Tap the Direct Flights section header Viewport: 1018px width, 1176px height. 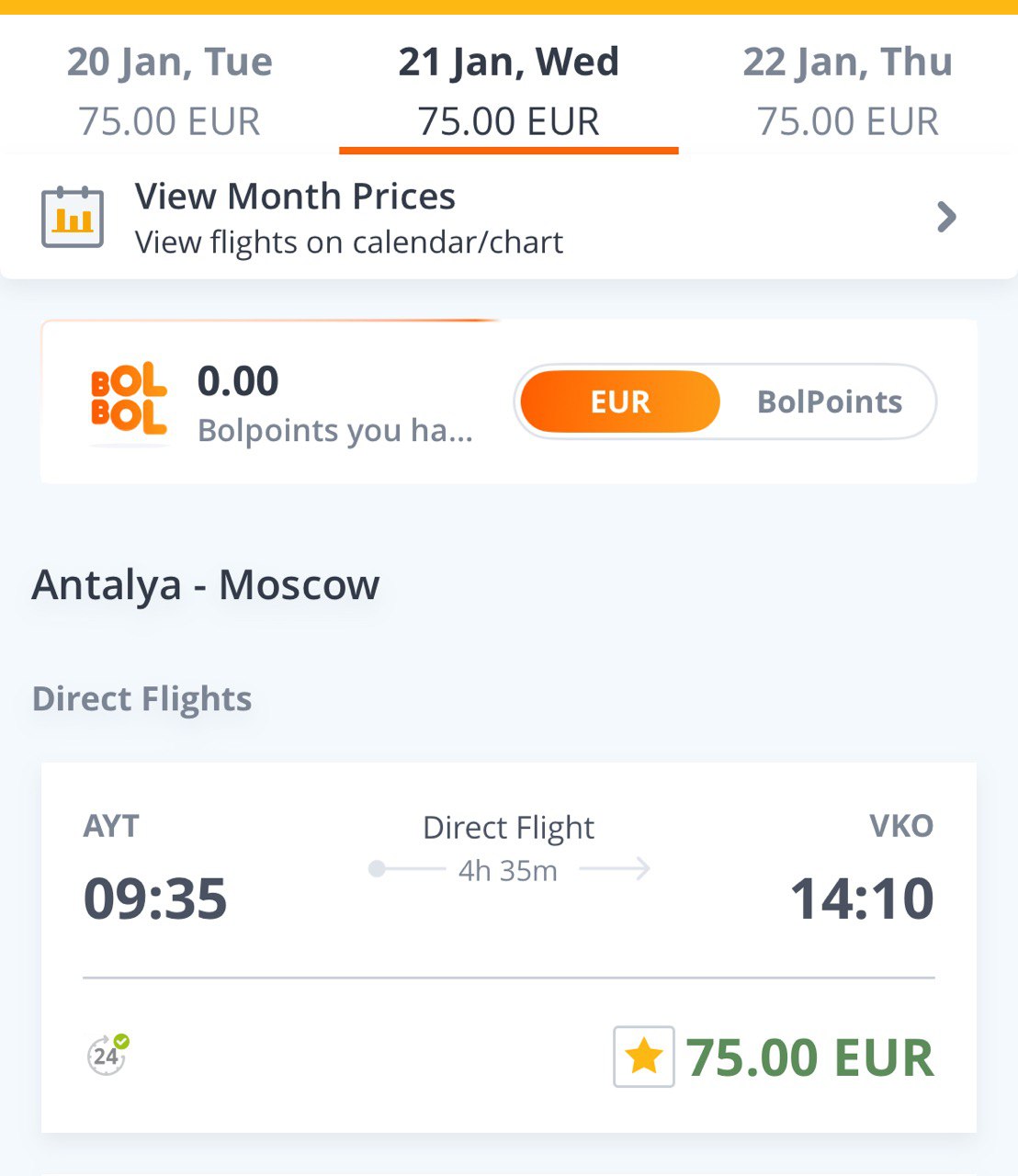(142, 699)
